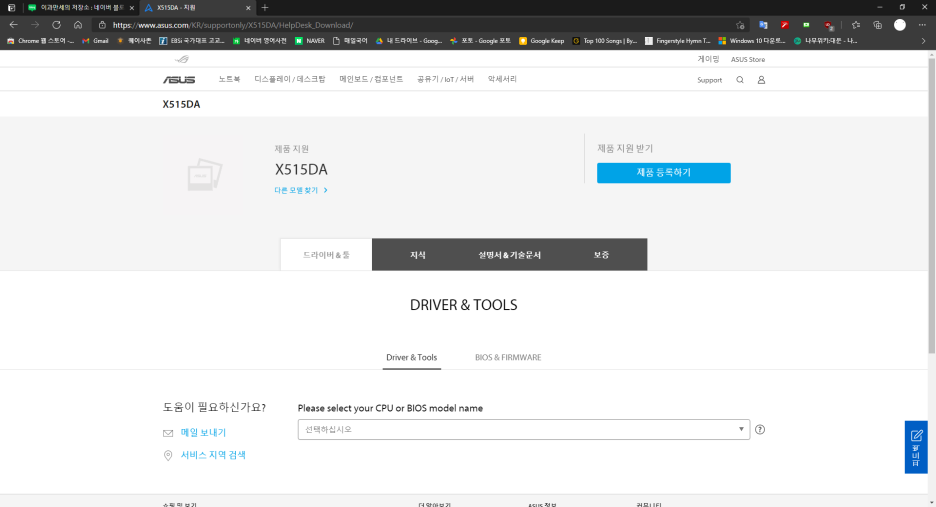Open the Gmail bookmark
This screenshot has height=507, width=936.
pos(96,41)
